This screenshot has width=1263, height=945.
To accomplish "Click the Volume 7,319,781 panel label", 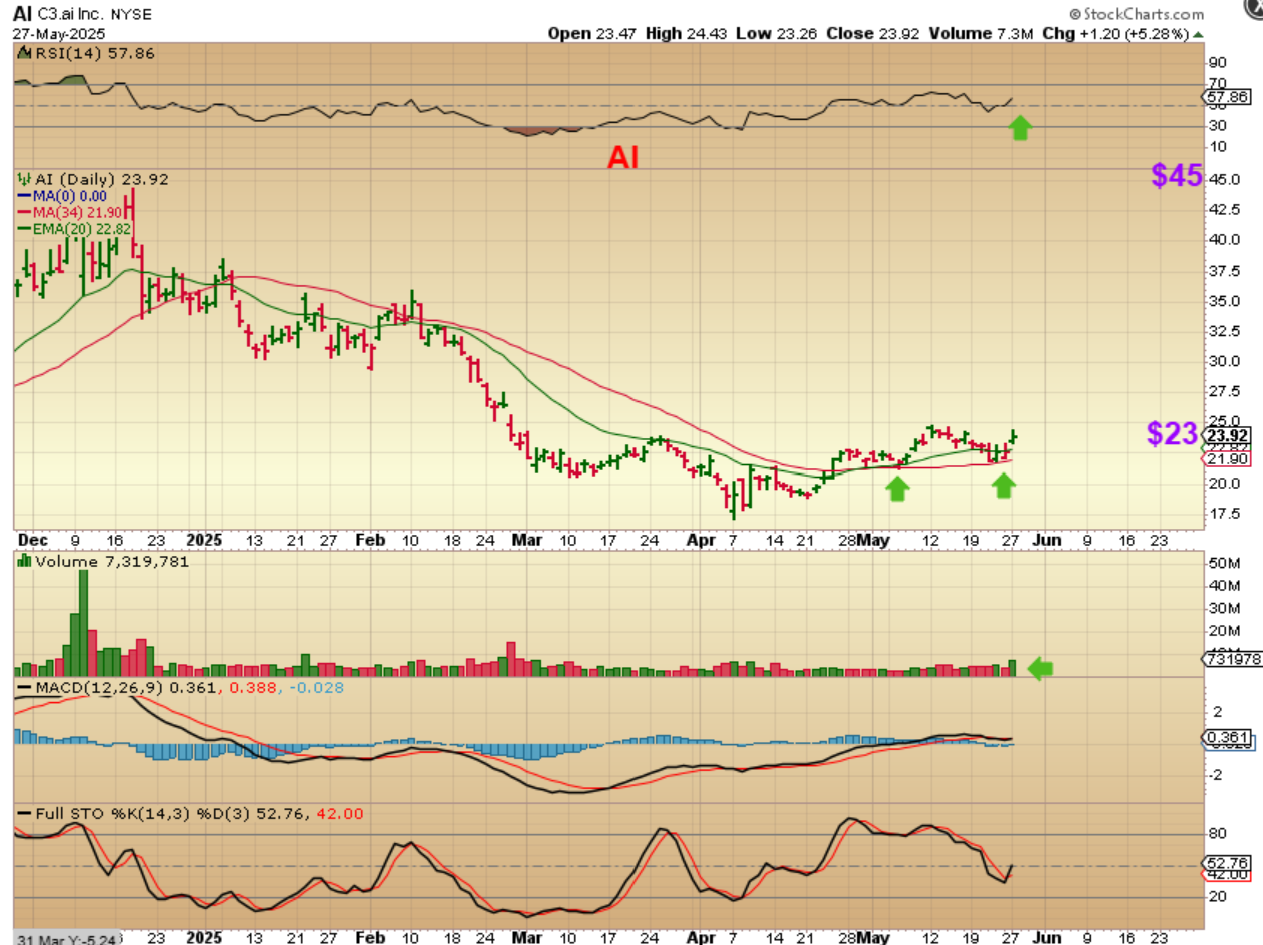I will point(103,562).
